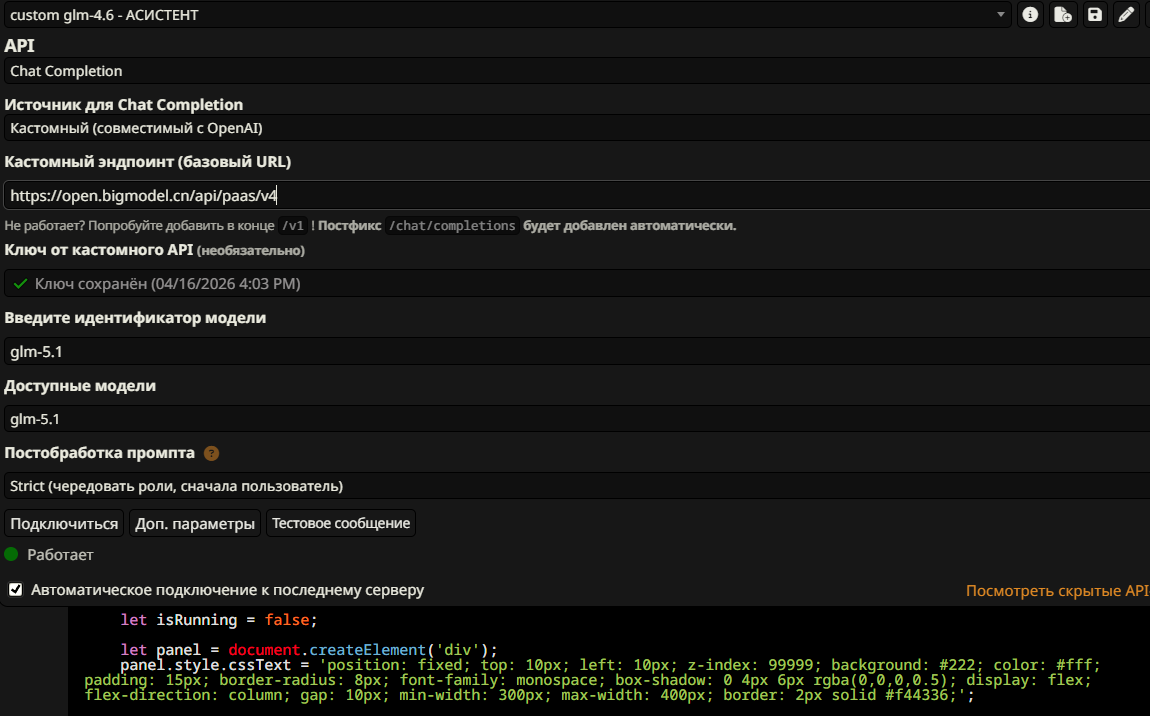Click the 'Постобработка промпта' label

pyautogui.click(x=100, y=453)
